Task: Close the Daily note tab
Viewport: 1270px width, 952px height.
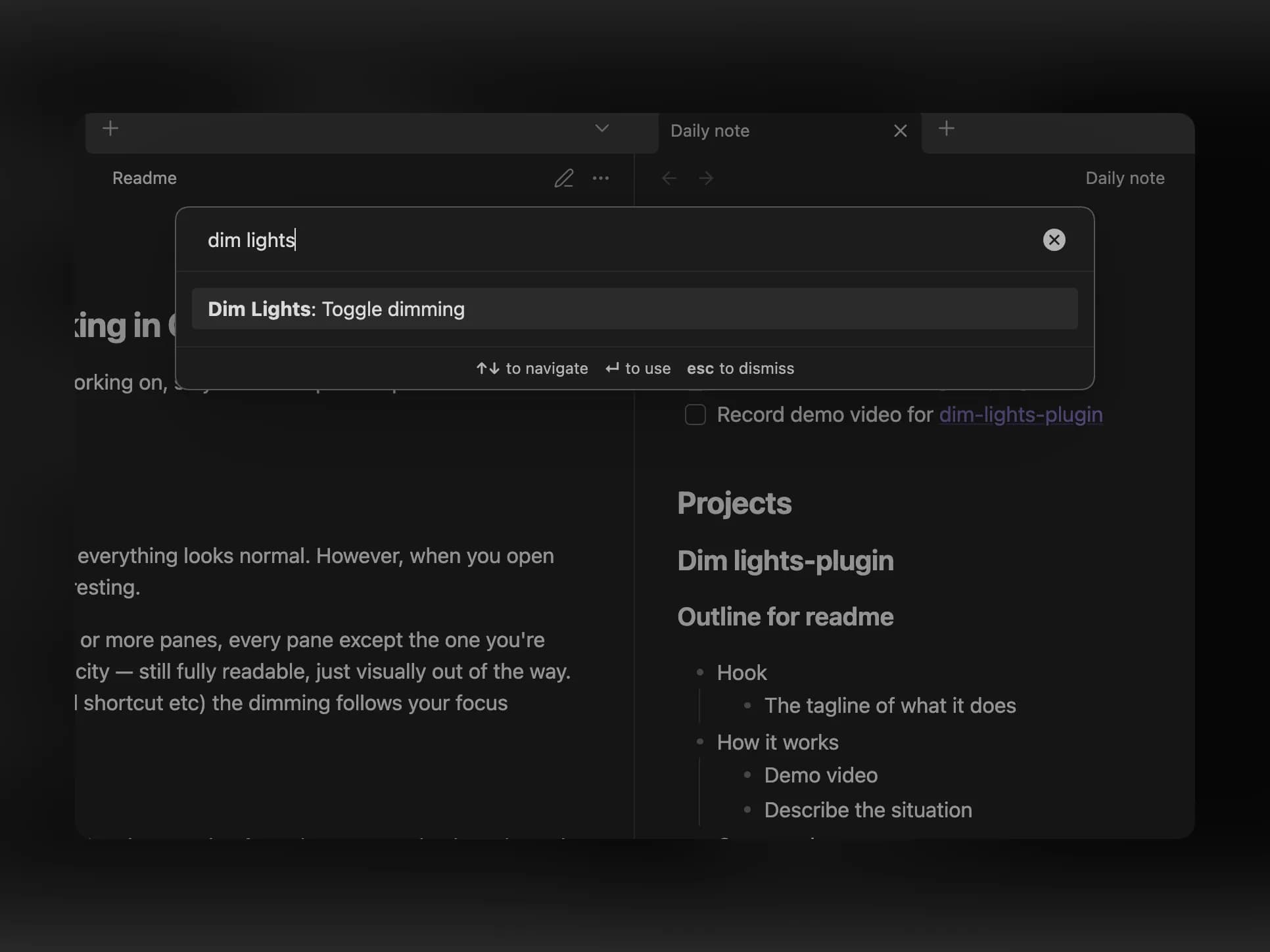Action: pyautogui.click(x=900, y=131)
